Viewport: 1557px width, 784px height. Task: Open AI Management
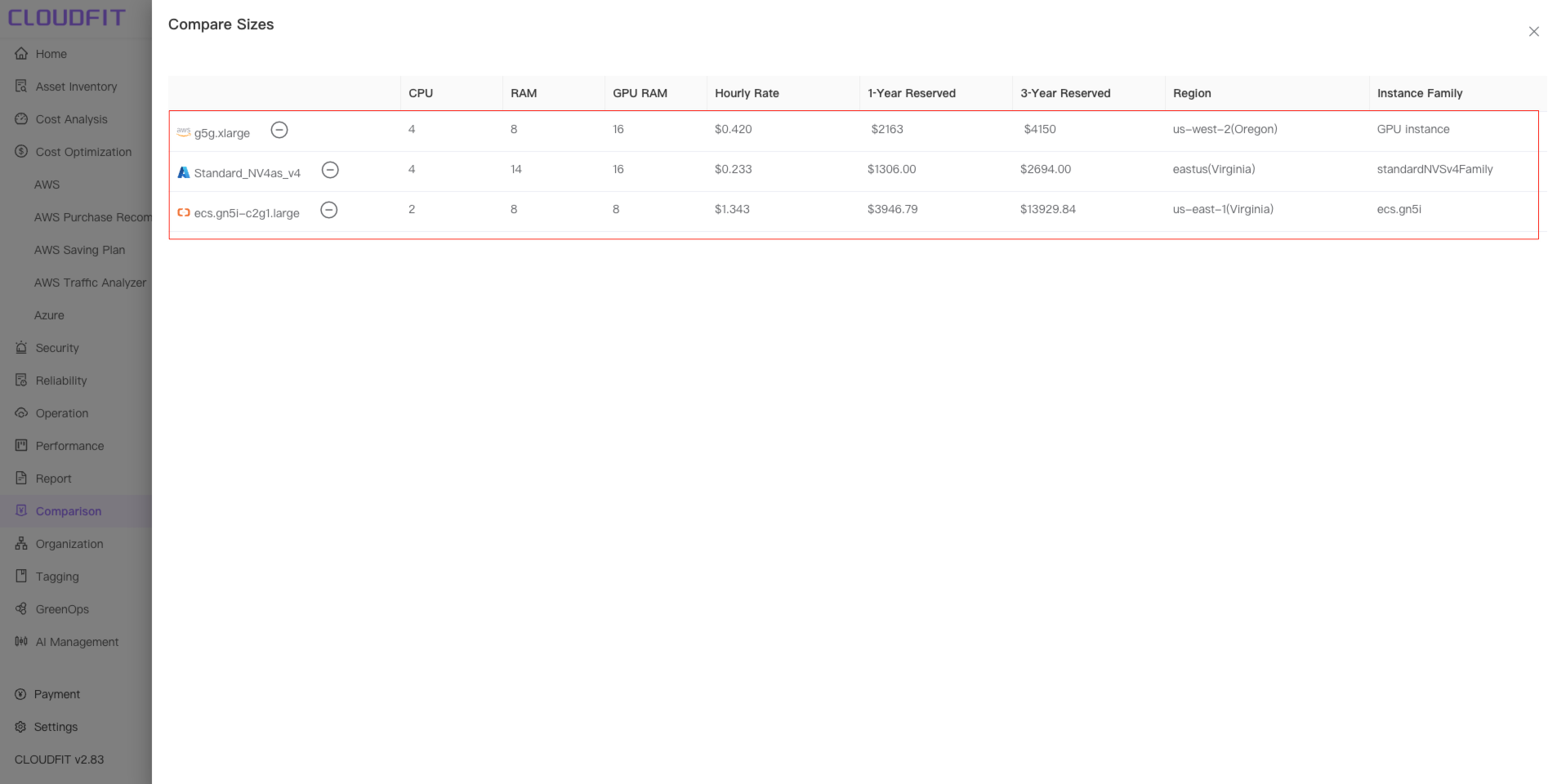(77, 642)
